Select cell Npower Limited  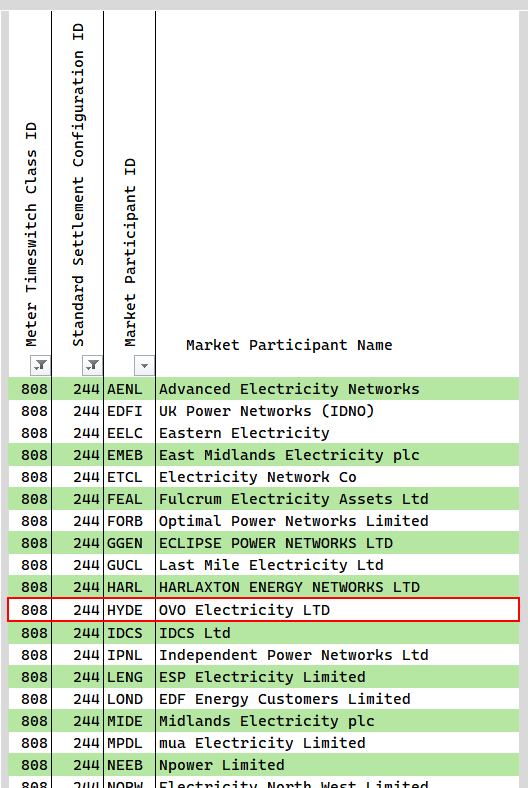click(x=337, y=765)
